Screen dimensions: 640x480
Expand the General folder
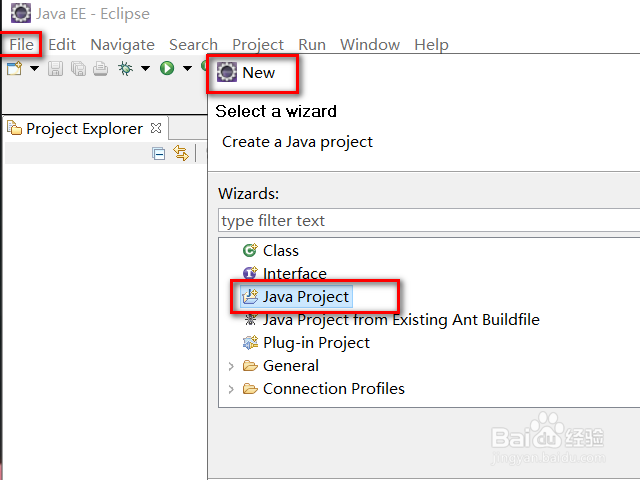231,366
